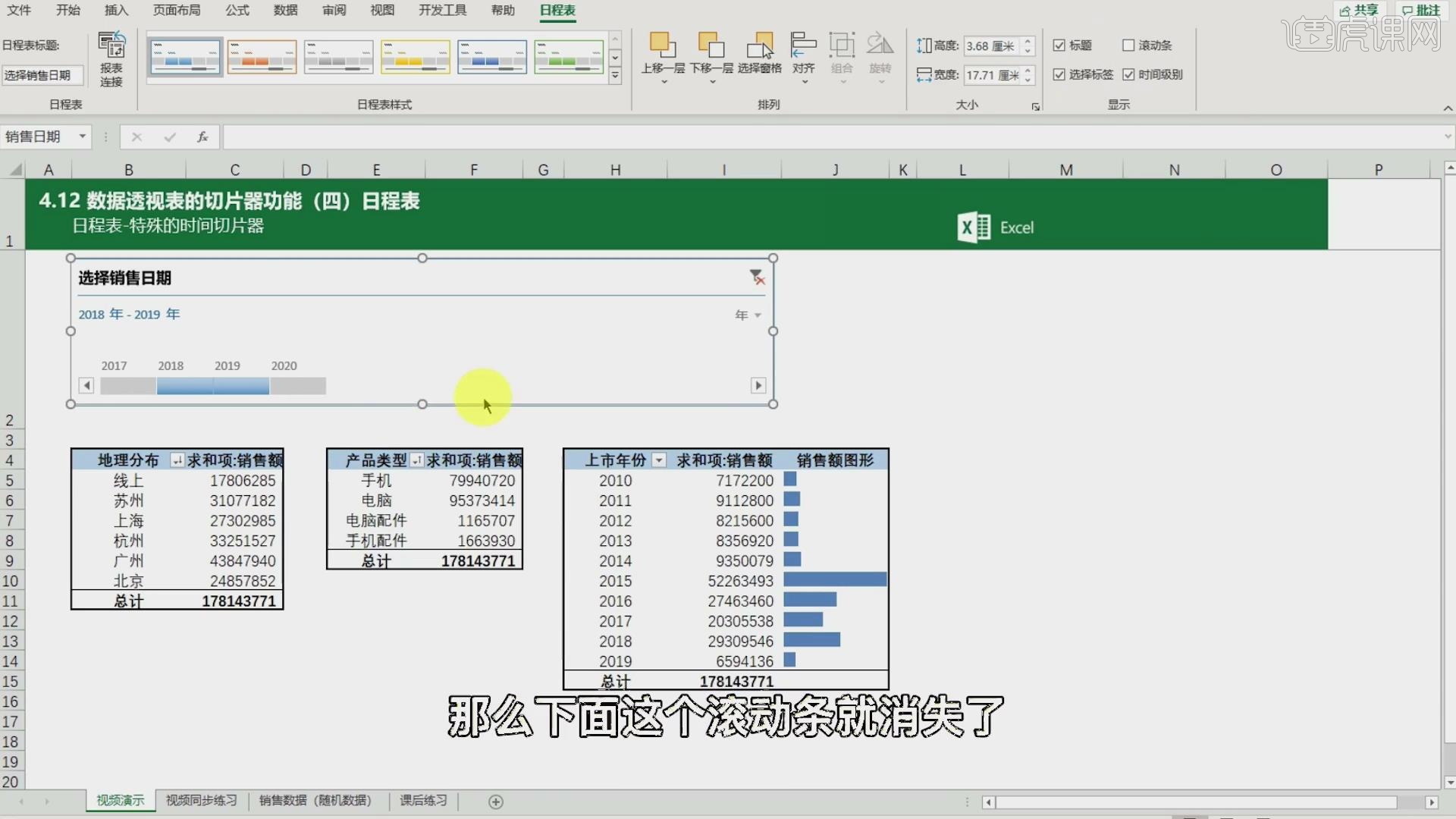Viewport: 1456px width, 819px height.
Task: Click the Insert Function fx icon
Action: pyautogui.click(x=202, y=136)
